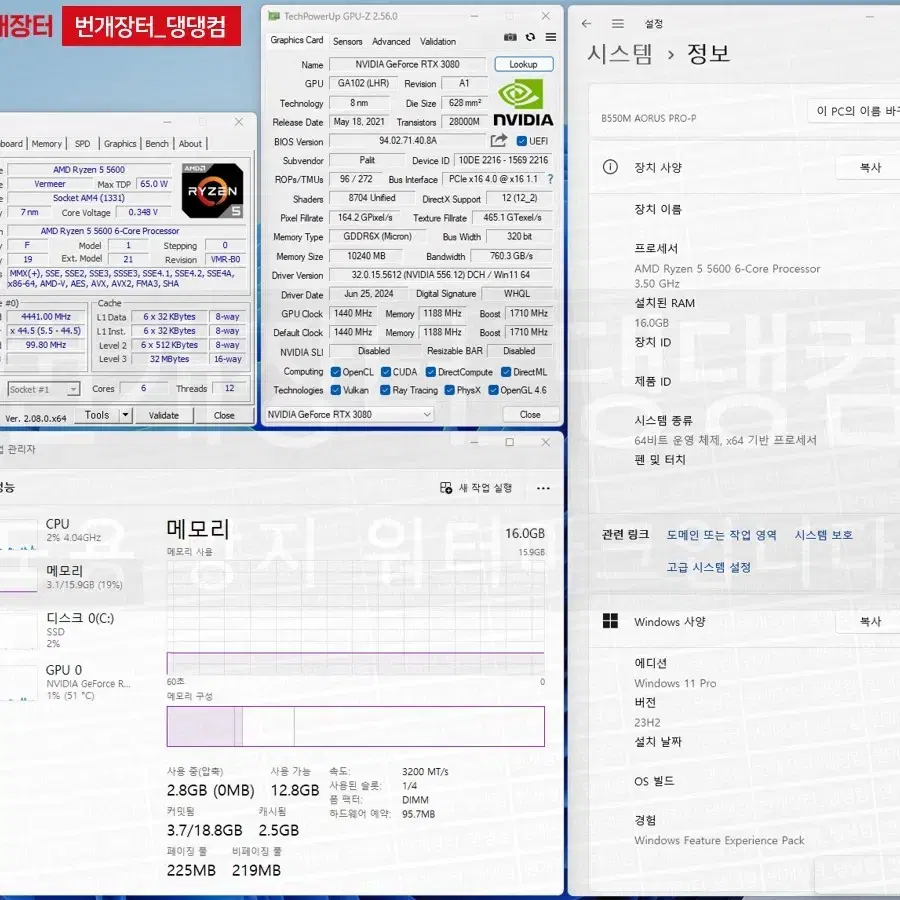Toggle the OpenCL checkbox

click(336, 372)
